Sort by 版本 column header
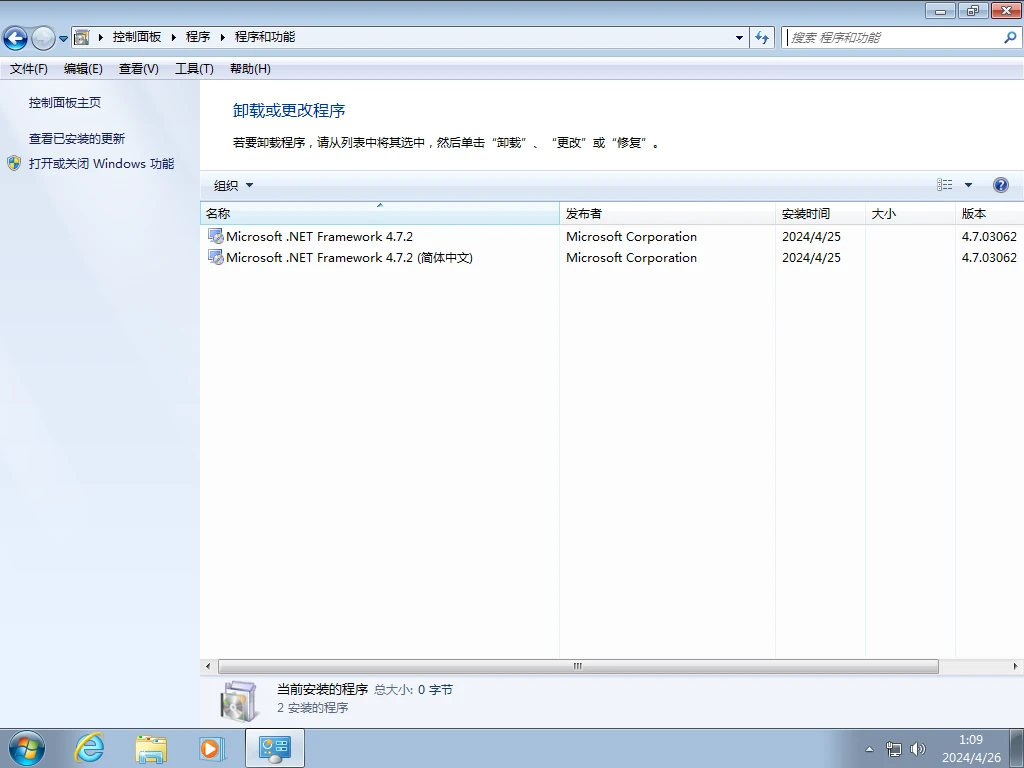The image size is (1024, 768). click(989, 214)
